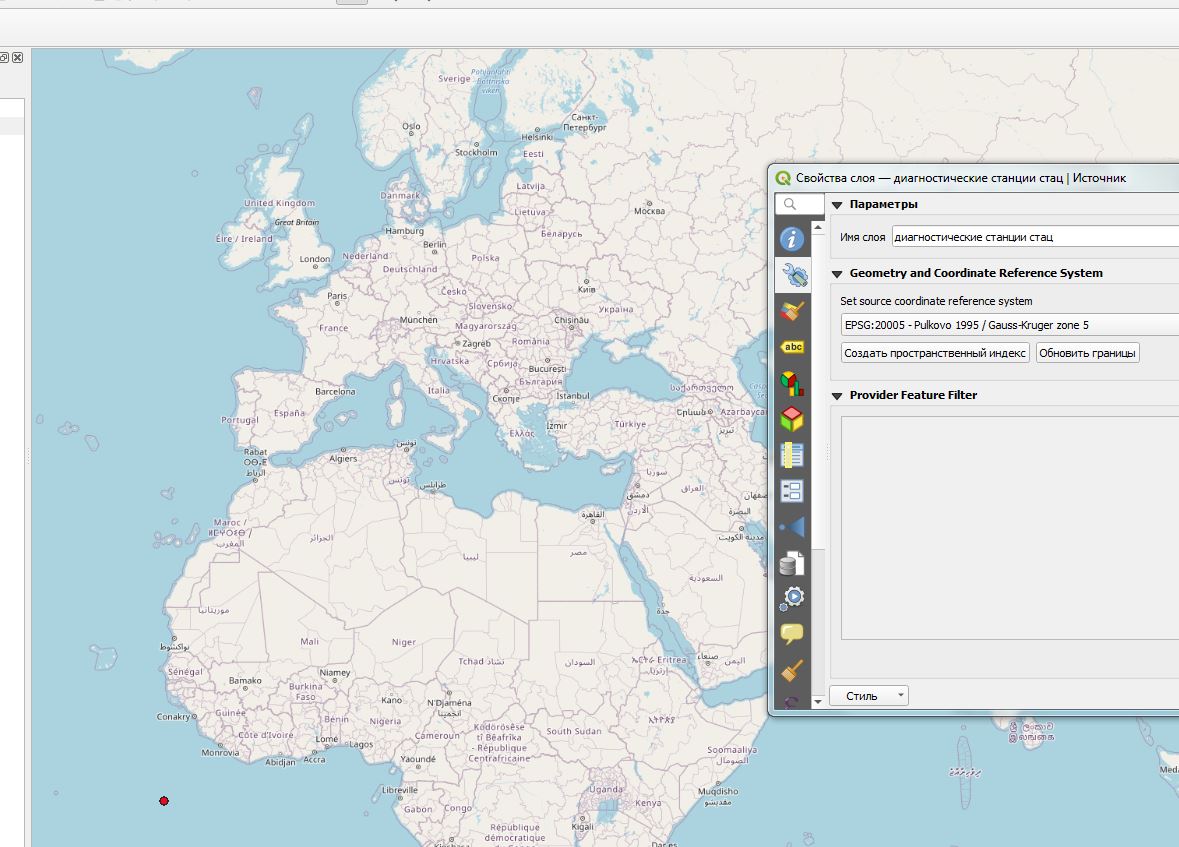Open the Diagrams chart icon
The height and width of the screenshot is (847, 1179).
[792, 383]
